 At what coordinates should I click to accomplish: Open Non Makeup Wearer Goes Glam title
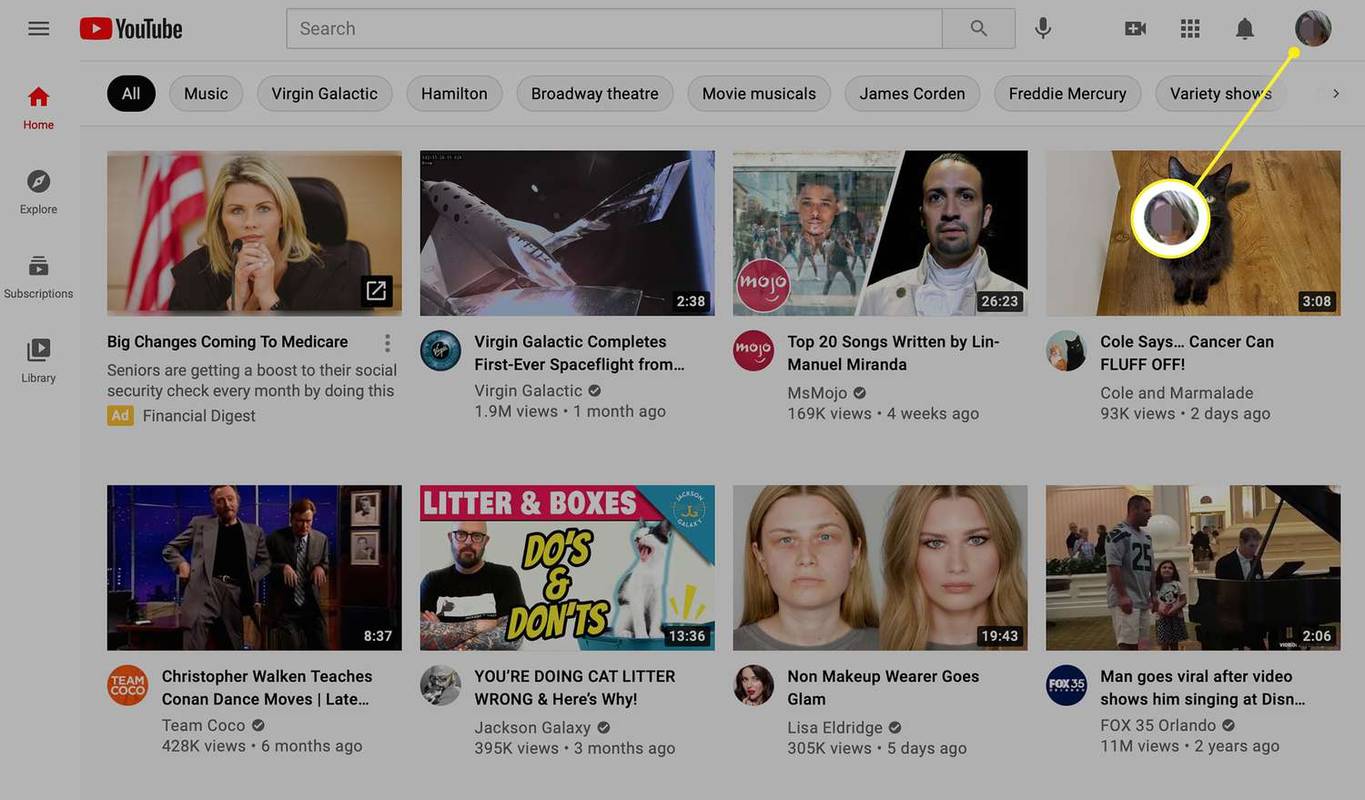(x=883, y=688)
